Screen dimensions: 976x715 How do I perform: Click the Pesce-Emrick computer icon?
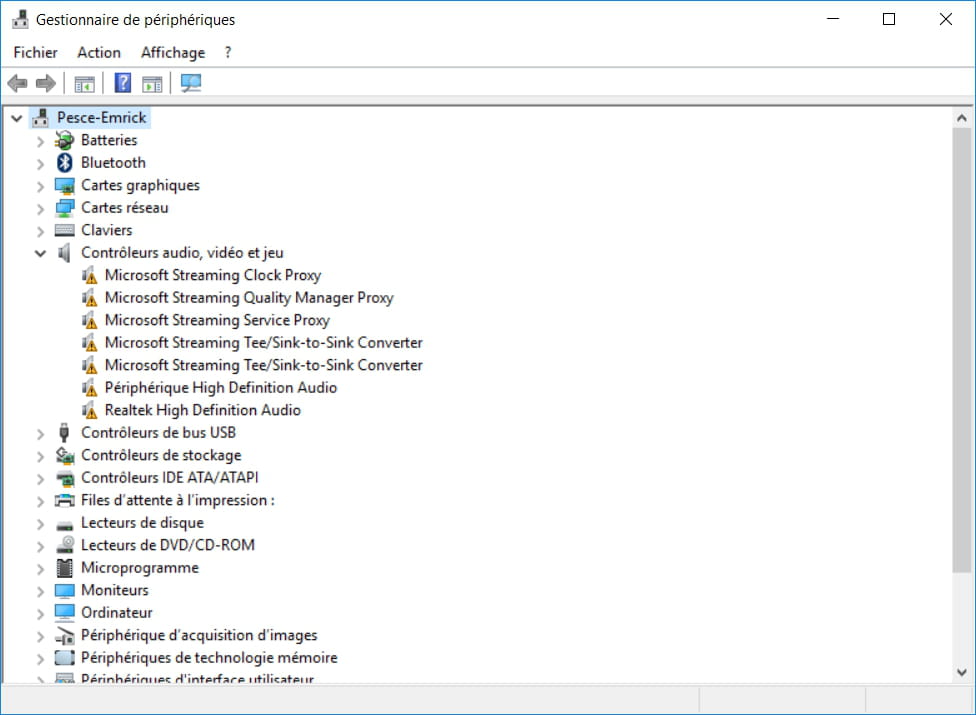[40, 118]
